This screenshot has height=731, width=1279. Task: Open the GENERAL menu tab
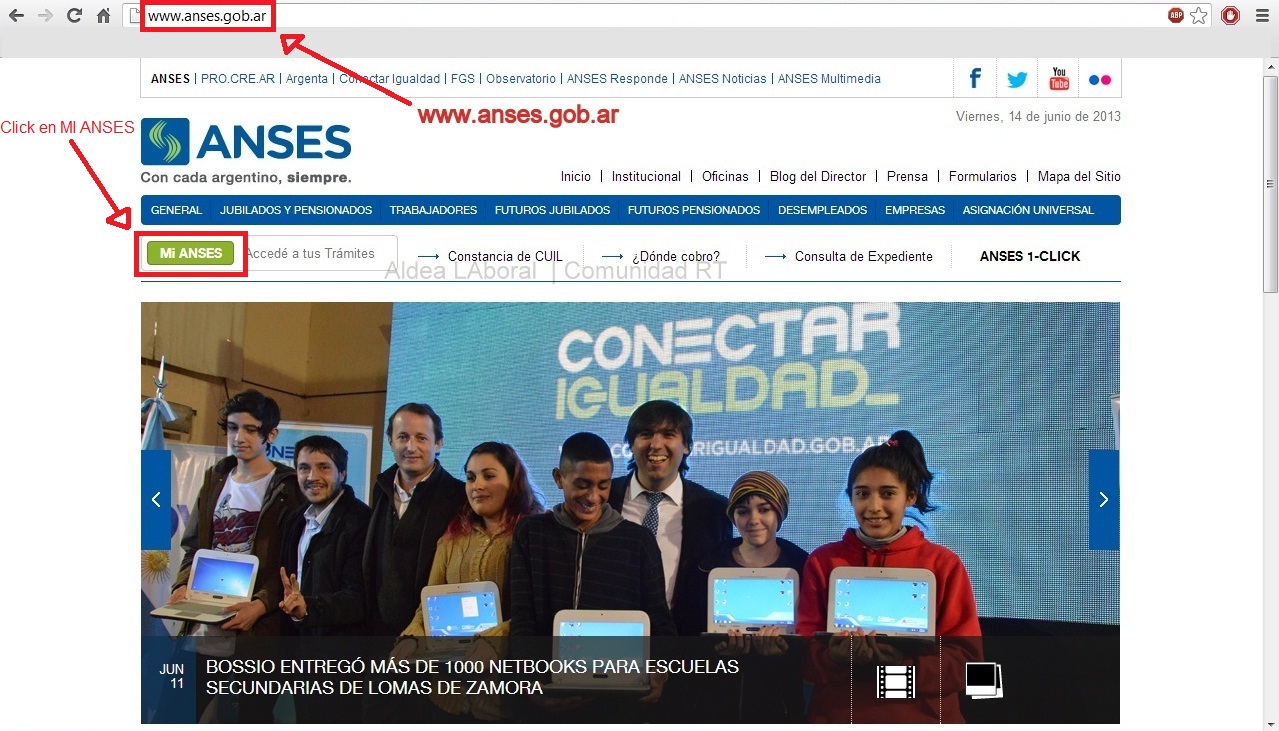(x=176, y=210)
